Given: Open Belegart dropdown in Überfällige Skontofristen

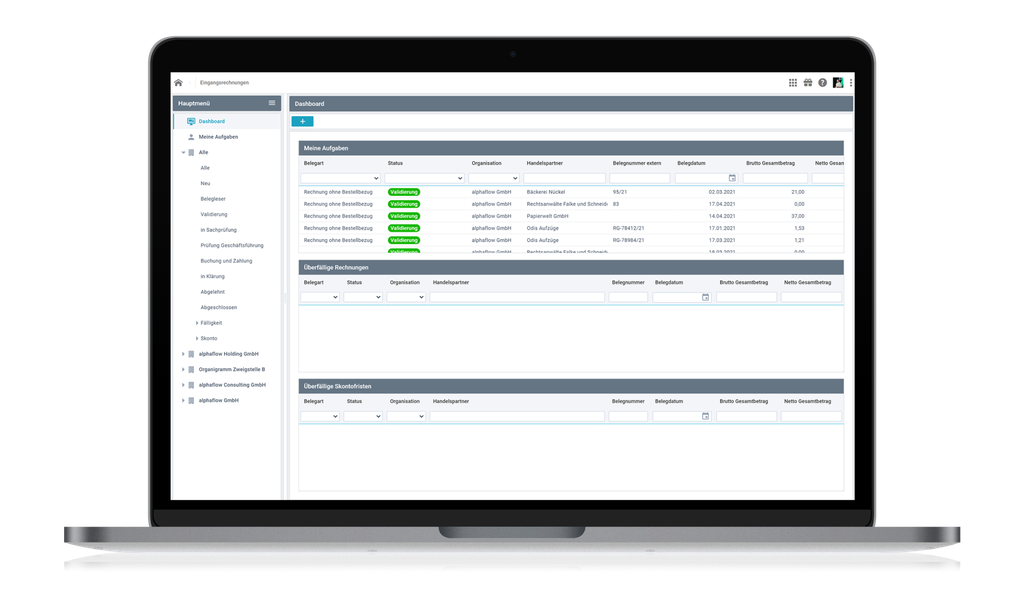Looking at the screenshot, I should point(320,416).
